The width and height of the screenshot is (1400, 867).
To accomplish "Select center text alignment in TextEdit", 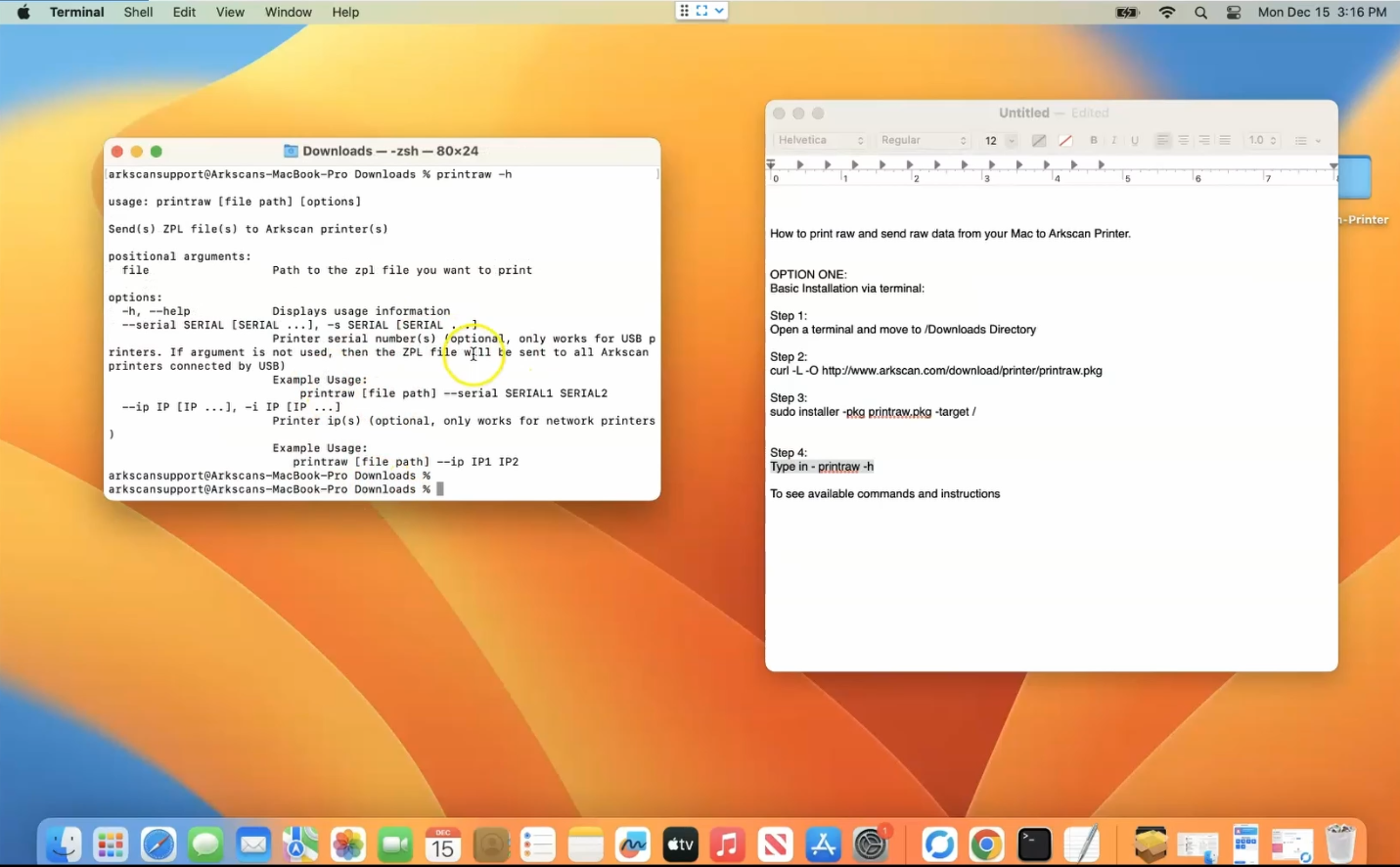I will click(x=1184, y=140).
